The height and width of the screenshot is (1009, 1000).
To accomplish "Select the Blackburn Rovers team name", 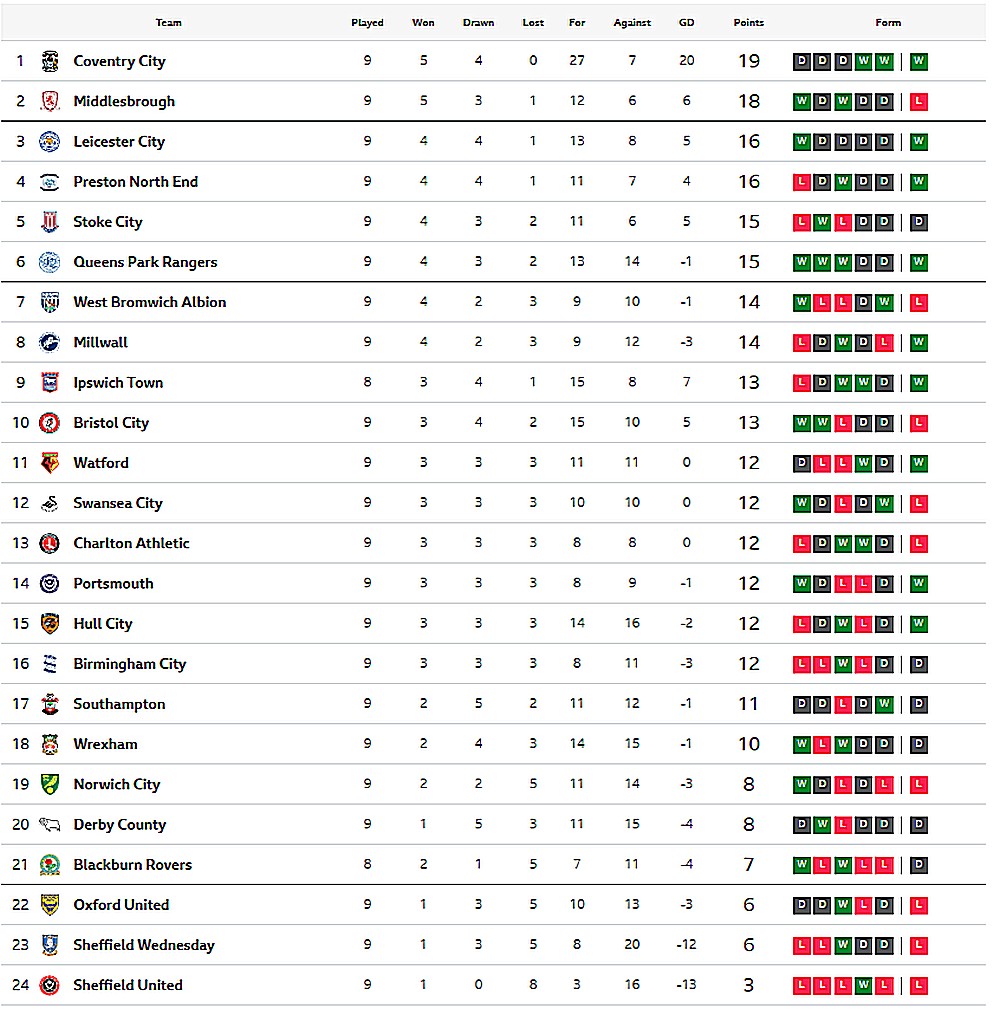I will (132, 865).
